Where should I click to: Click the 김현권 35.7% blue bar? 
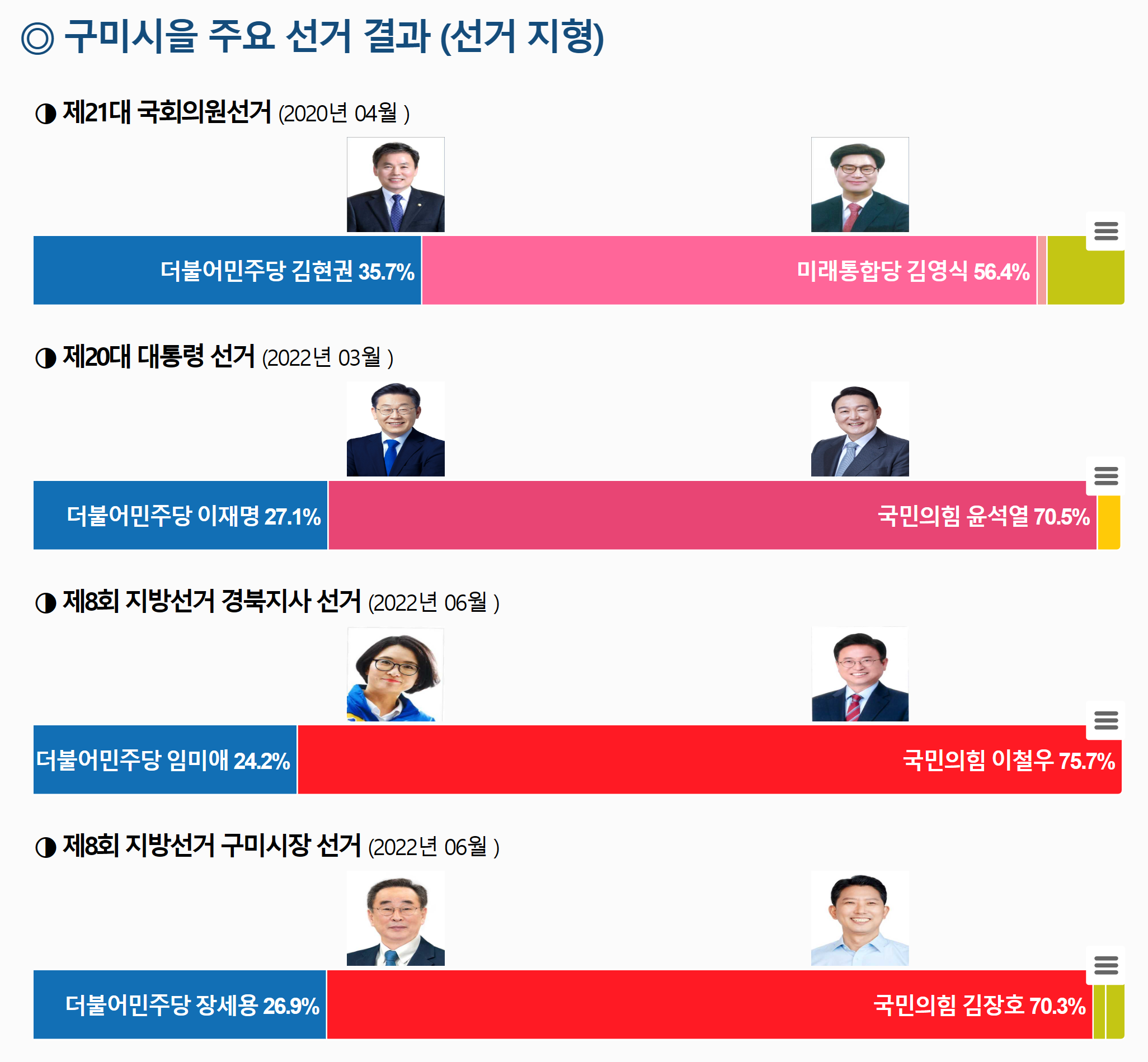227,270
